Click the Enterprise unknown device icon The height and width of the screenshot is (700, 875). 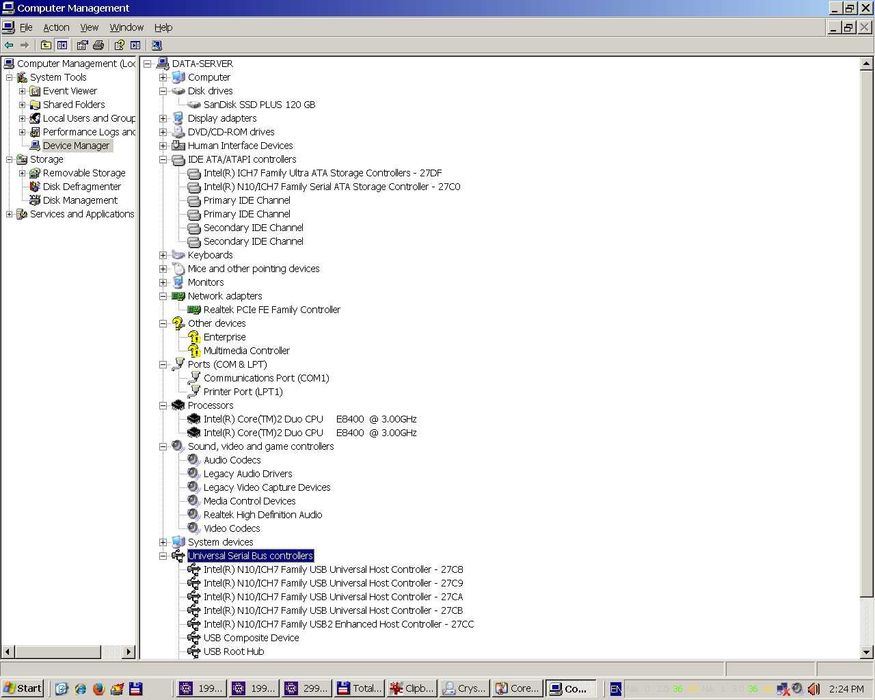tap(194, 337)
